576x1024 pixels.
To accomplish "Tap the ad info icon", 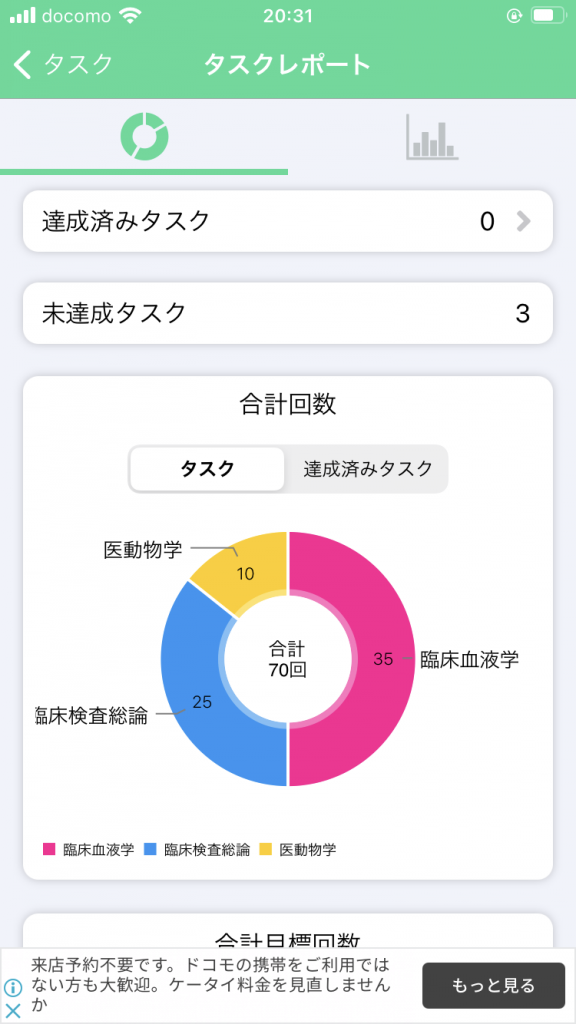I will coord(12,987).
